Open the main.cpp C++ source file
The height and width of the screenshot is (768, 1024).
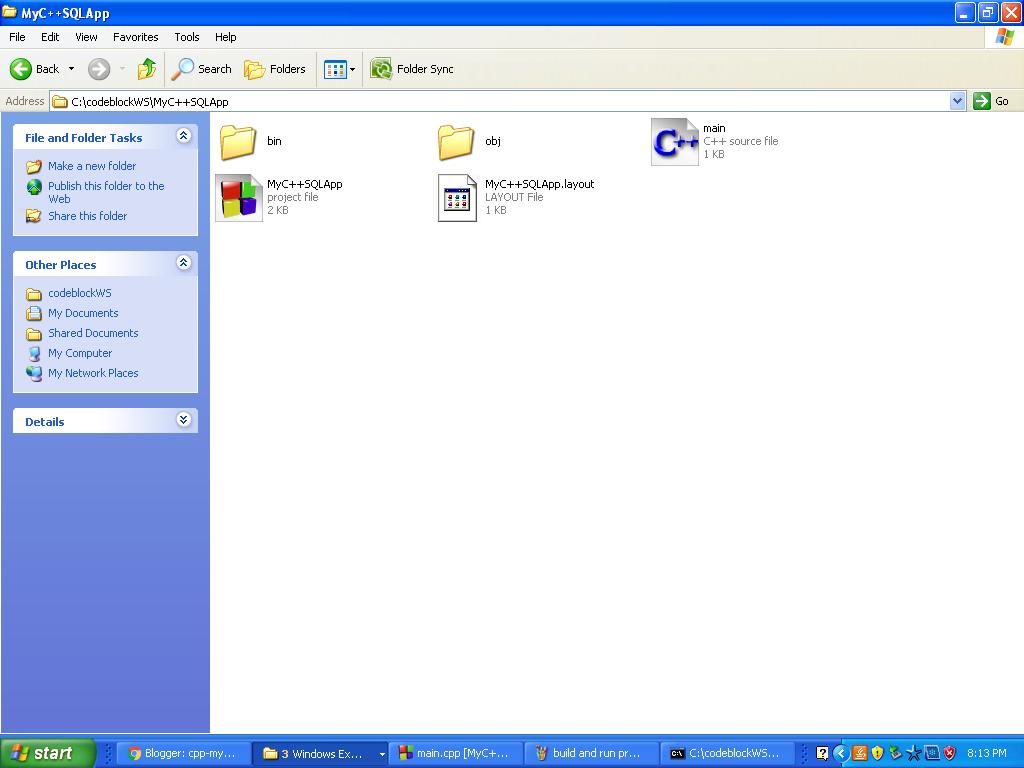pyautogui.click(x=675, y=140)
